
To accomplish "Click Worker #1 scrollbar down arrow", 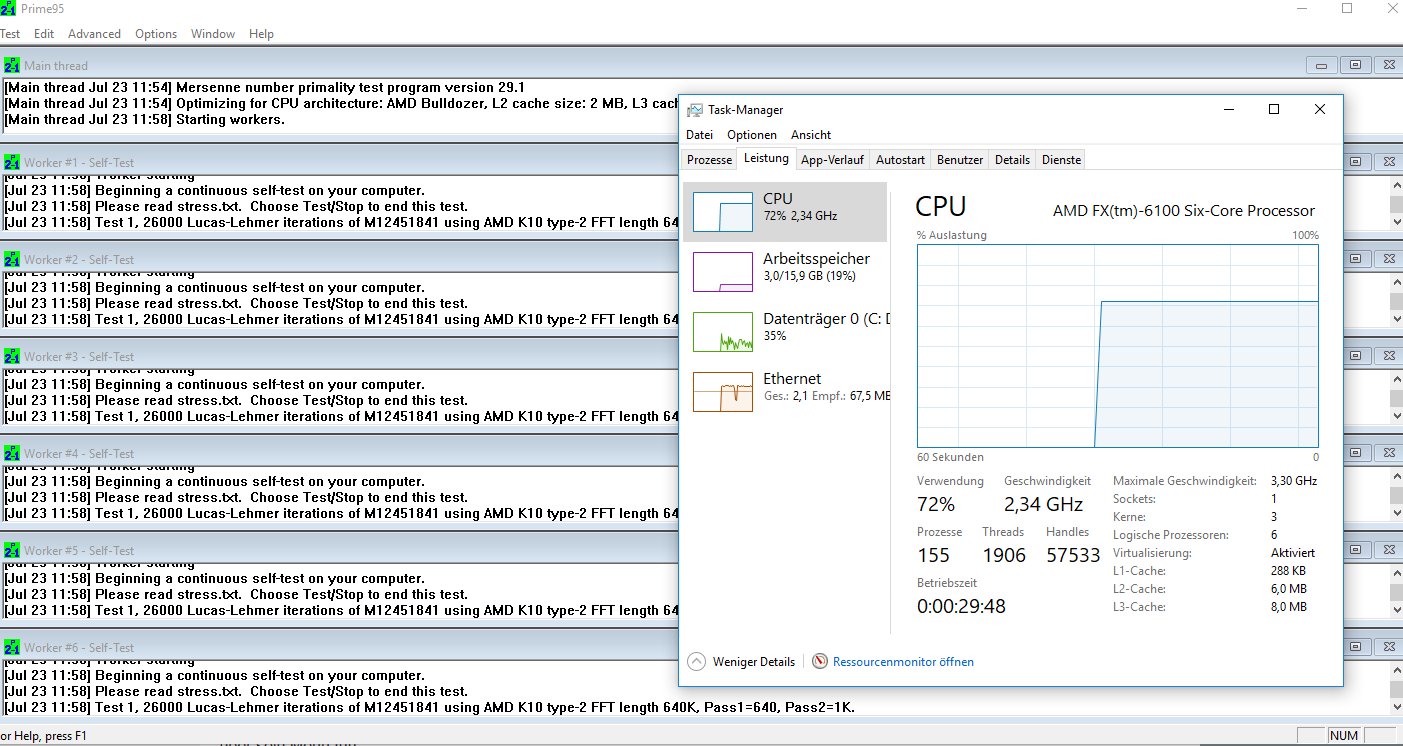I will tap(1396, 222).
